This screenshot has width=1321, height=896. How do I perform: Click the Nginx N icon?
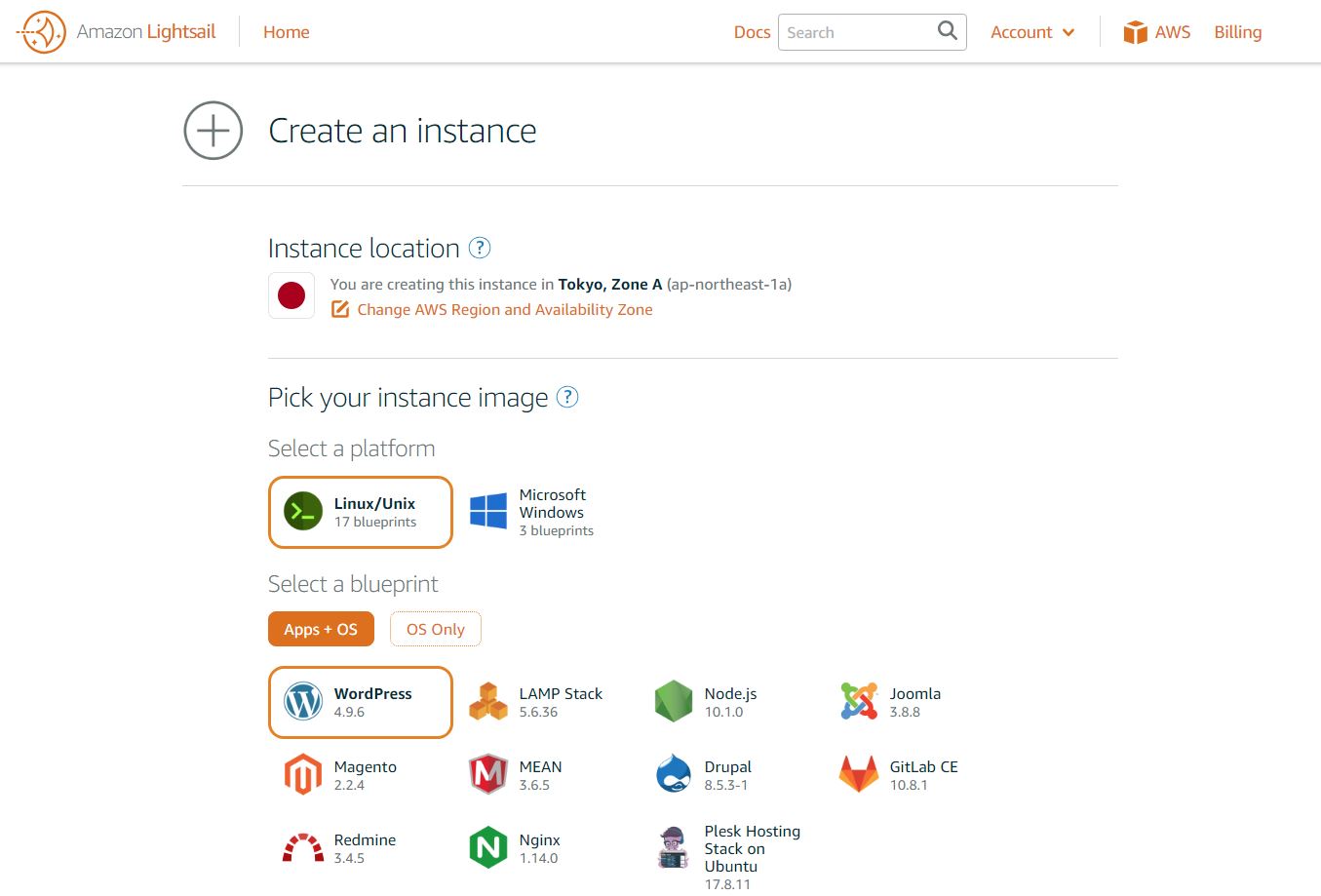pos(488,847)
